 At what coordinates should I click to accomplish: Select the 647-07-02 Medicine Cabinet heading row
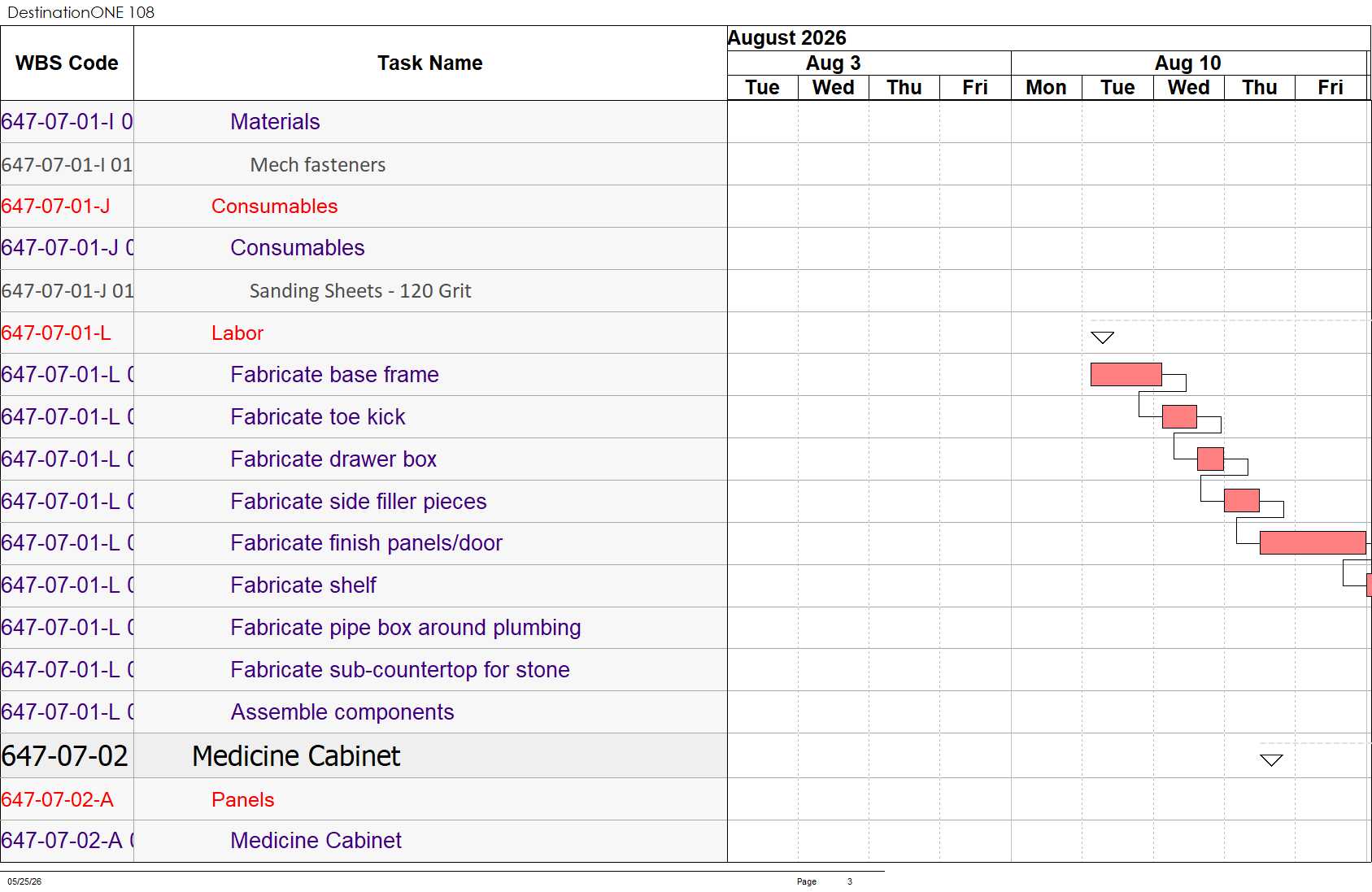(x=364, y=756)
